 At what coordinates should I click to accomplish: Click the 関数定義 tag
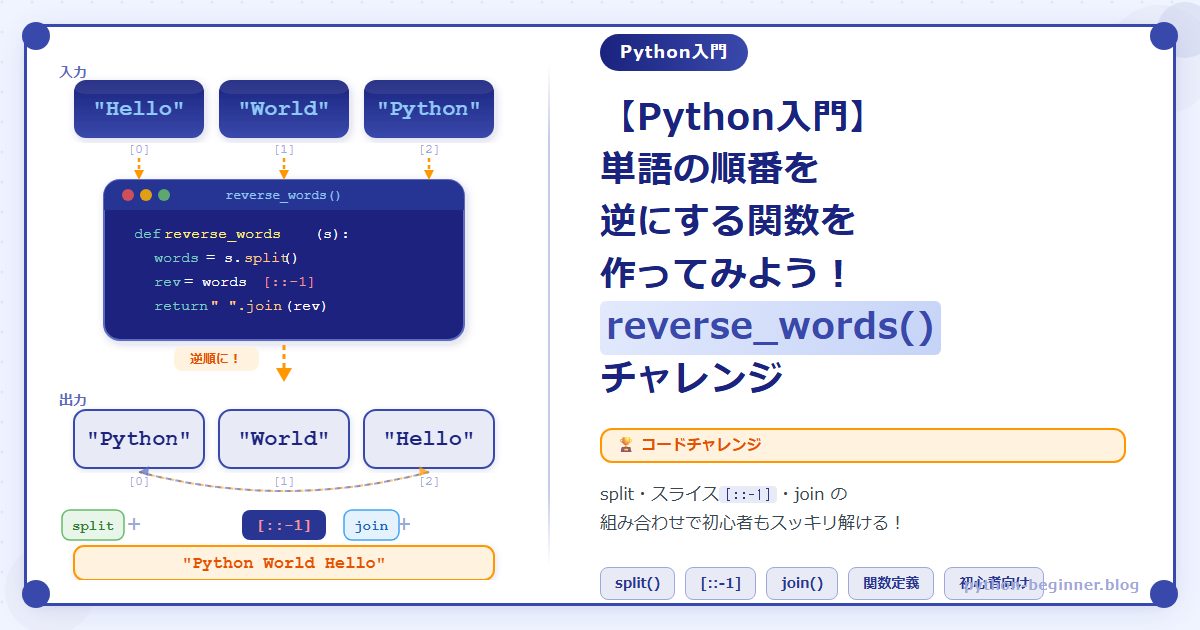click(891, 584)
